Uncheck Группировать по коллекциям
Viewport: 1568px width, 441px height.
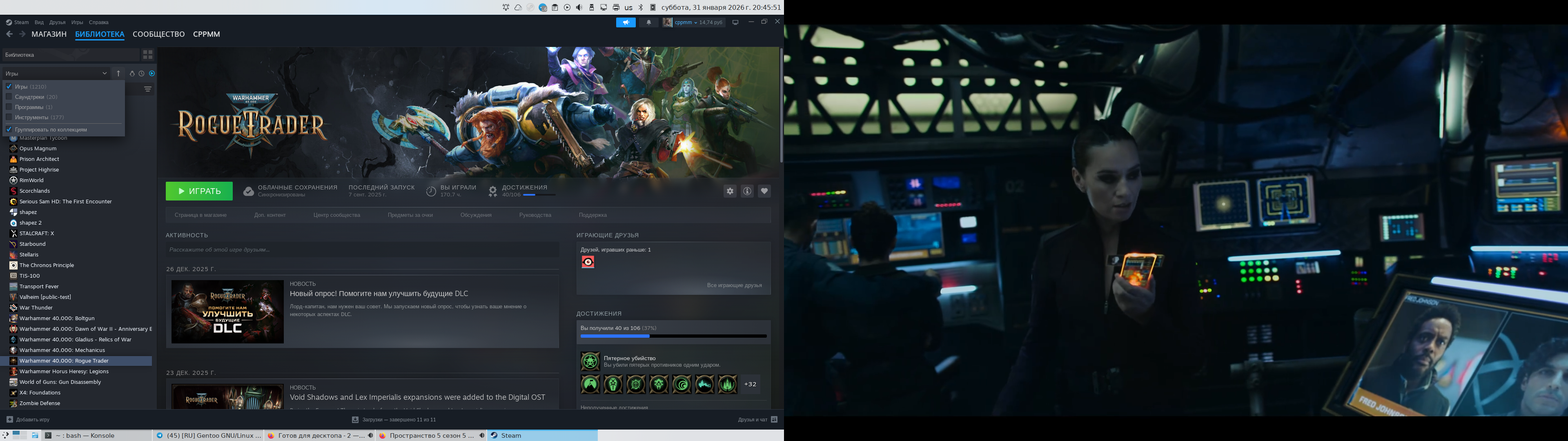[x=9, y=129]
